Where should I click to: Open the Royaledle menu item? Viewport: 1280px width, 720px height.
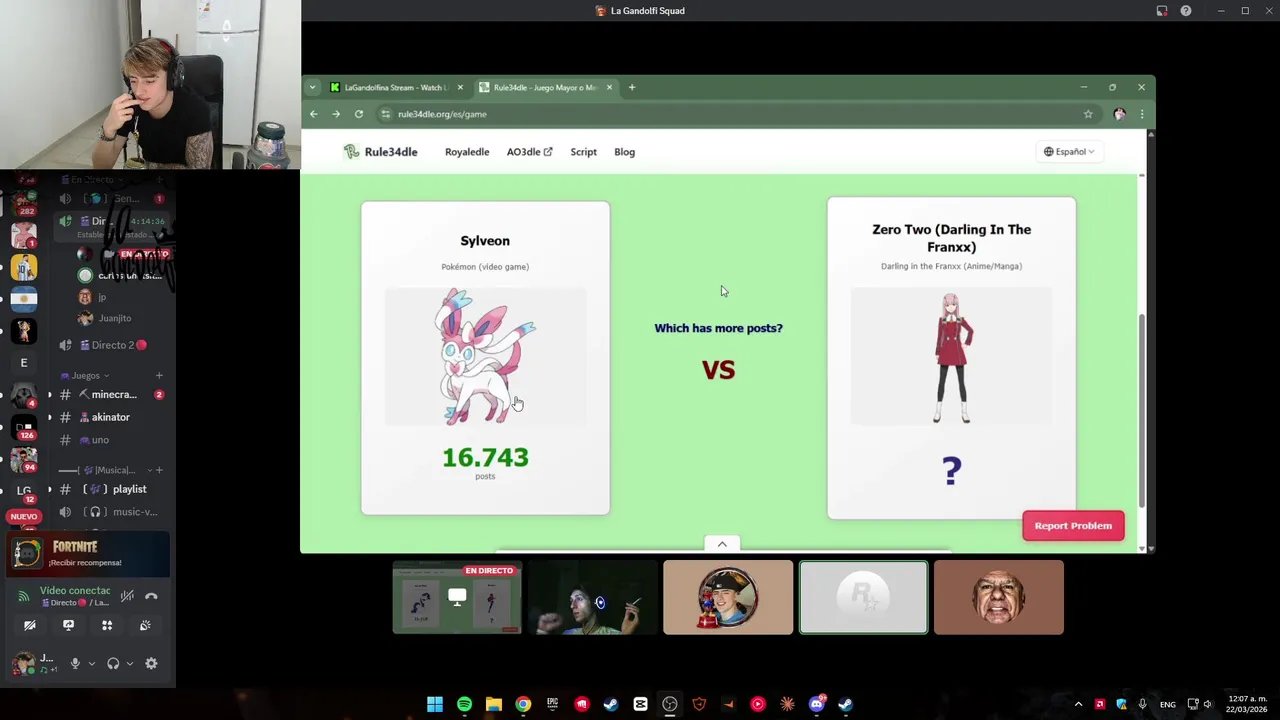[467, 152]
